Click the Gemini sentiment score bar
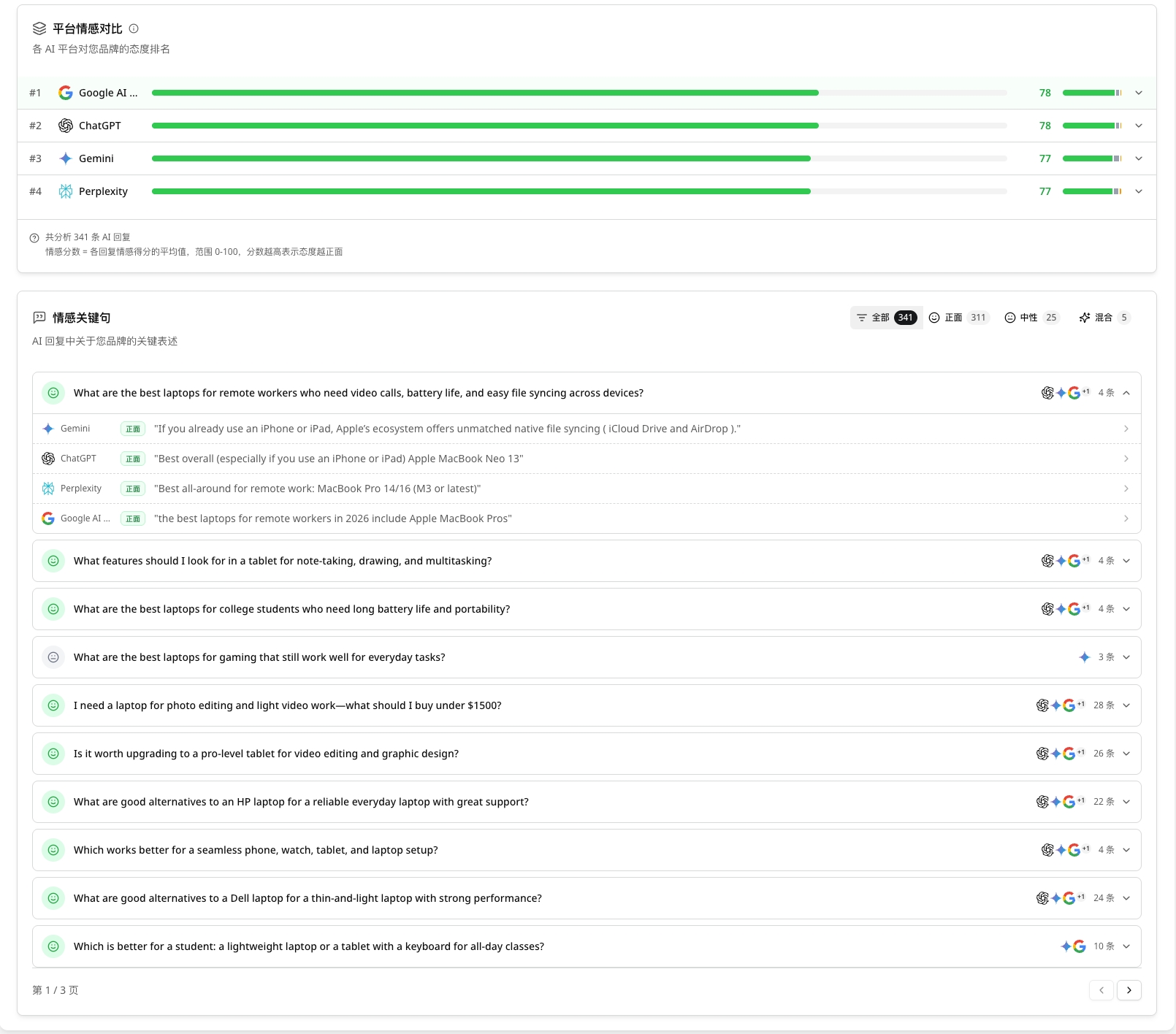The image size is (1176, 1034). coord(579,158)
